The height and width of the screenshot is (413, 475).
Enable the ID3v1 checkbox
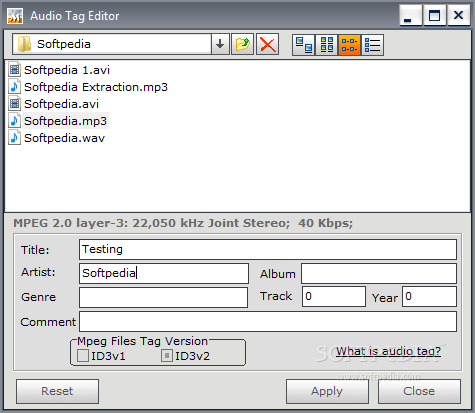click(83, 356)
